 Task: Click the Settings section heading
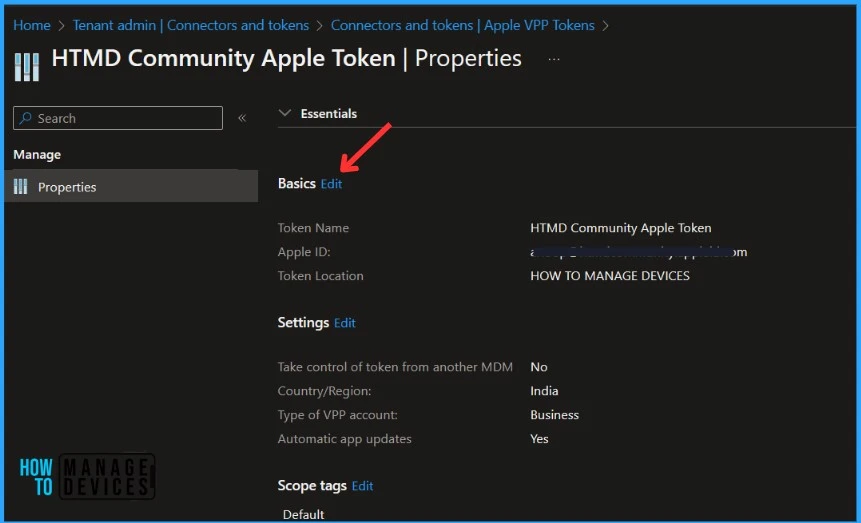(303, 322)
